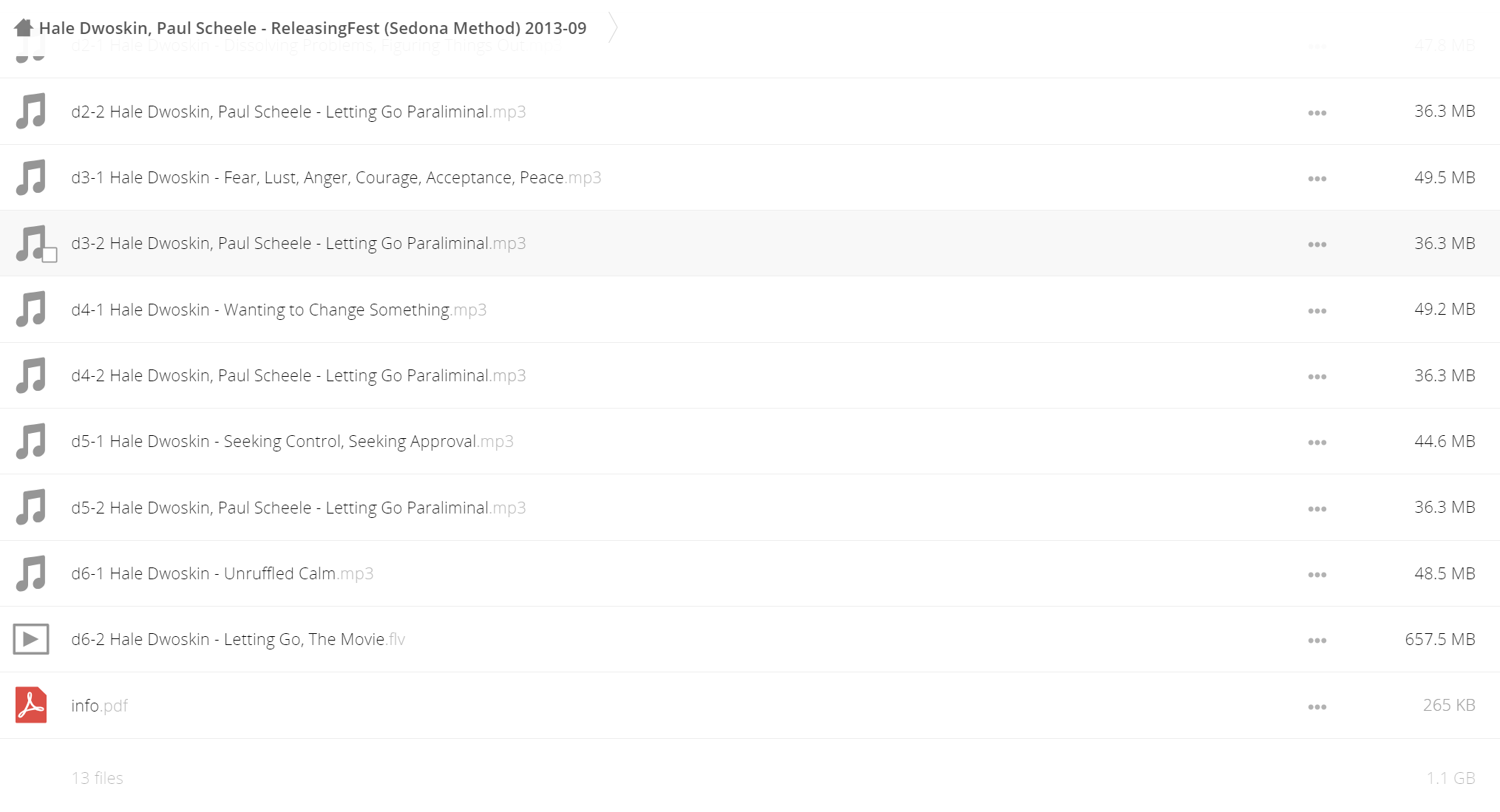Expand the breadcrumb chevron after folder name
Image resolution: width=1500 pixels, height=812 pixels.
pos(613,28)
